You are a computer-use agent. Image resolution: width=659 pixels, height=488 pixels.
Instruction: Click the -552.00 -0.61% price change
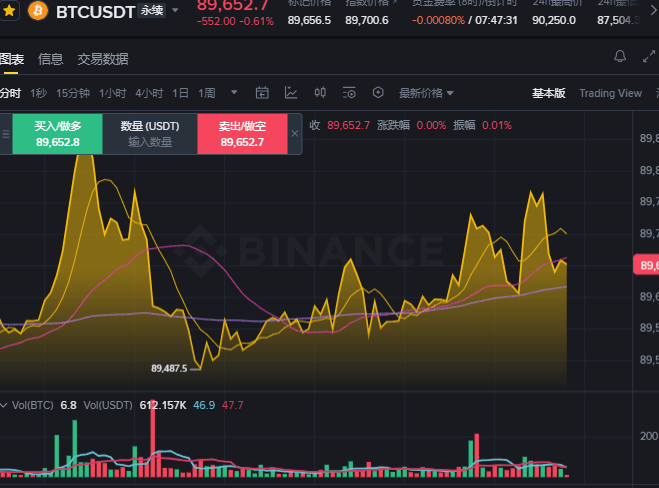pyautogui.click(x=235, y=21)
